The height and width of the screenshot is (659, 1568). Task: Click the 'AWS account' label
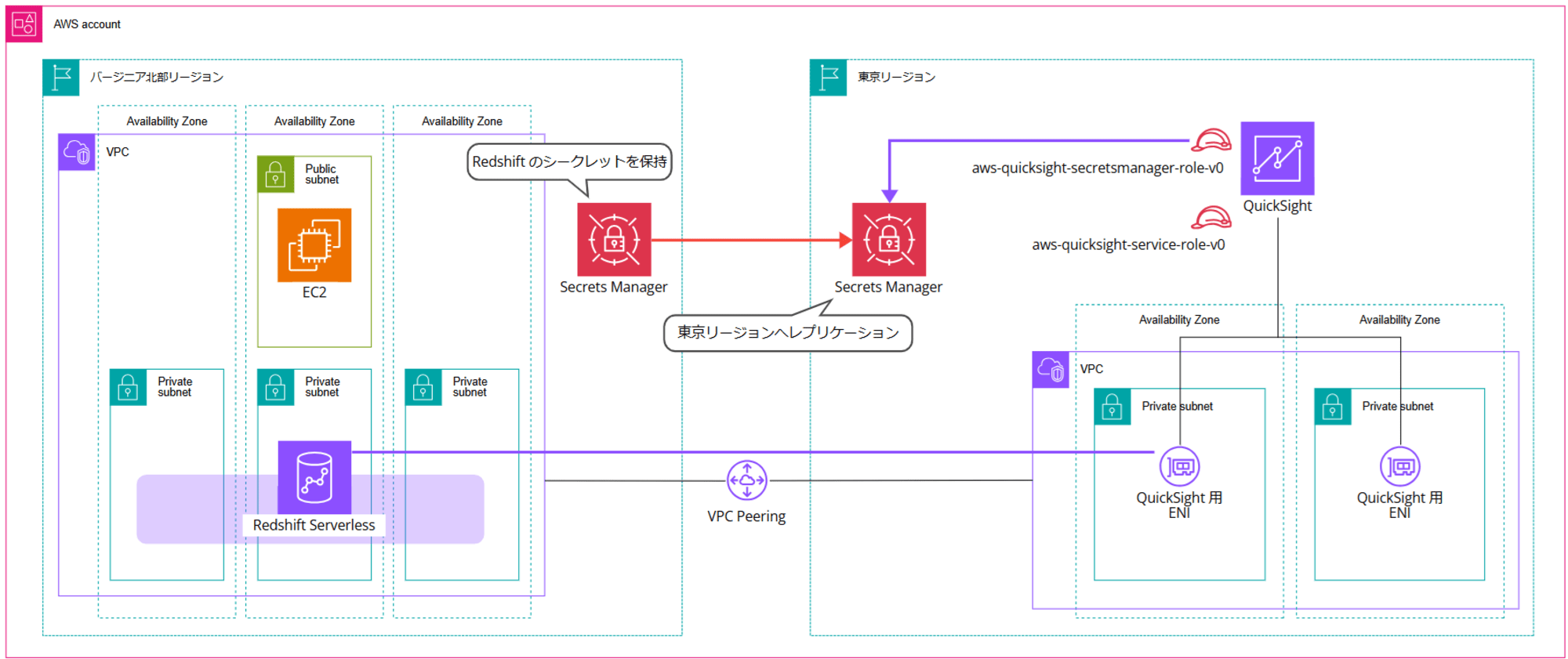click(x=87, y=24)
